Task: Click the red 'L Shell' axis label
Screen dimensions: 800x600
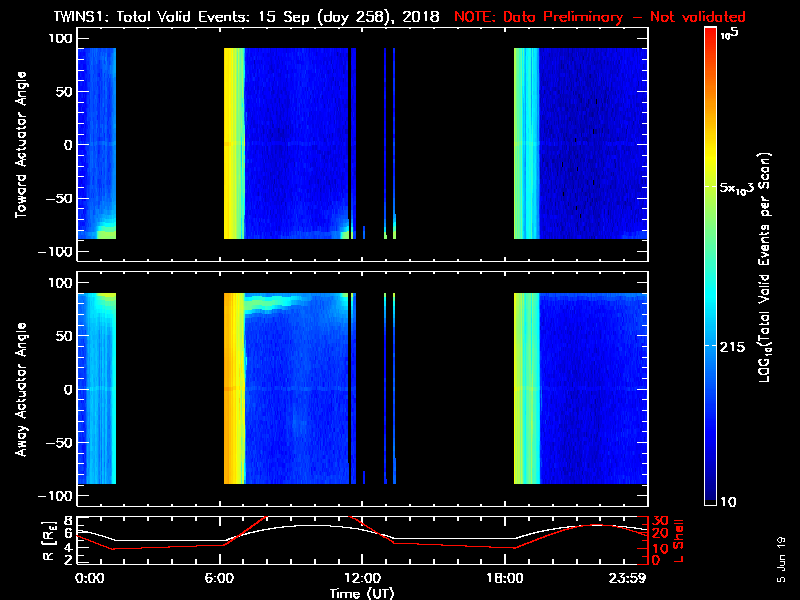Action: (678, 540)
